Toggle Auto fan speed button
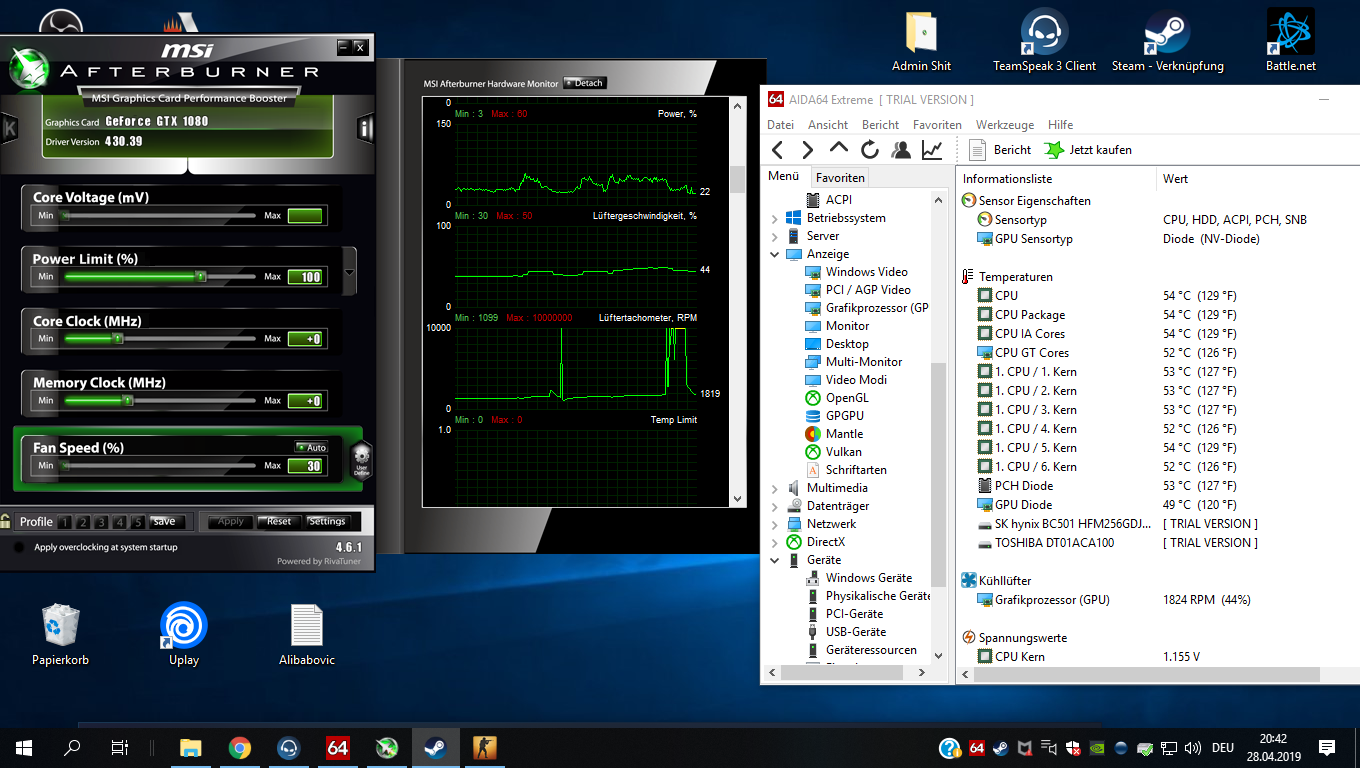The image size is (1360, 768). (311, 447)
